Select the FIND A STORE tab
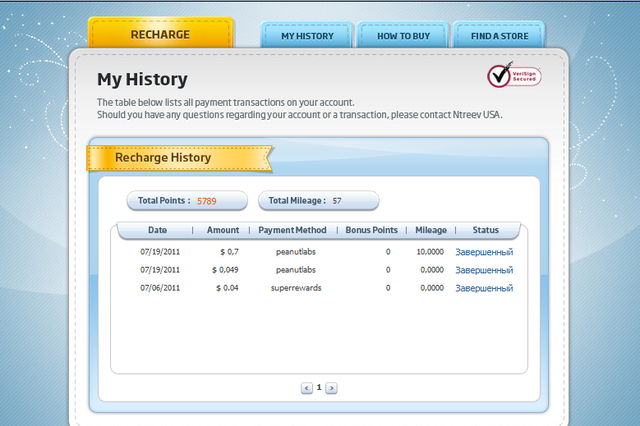The height and width of the screenshot is (426, 640). pos(498,36)
